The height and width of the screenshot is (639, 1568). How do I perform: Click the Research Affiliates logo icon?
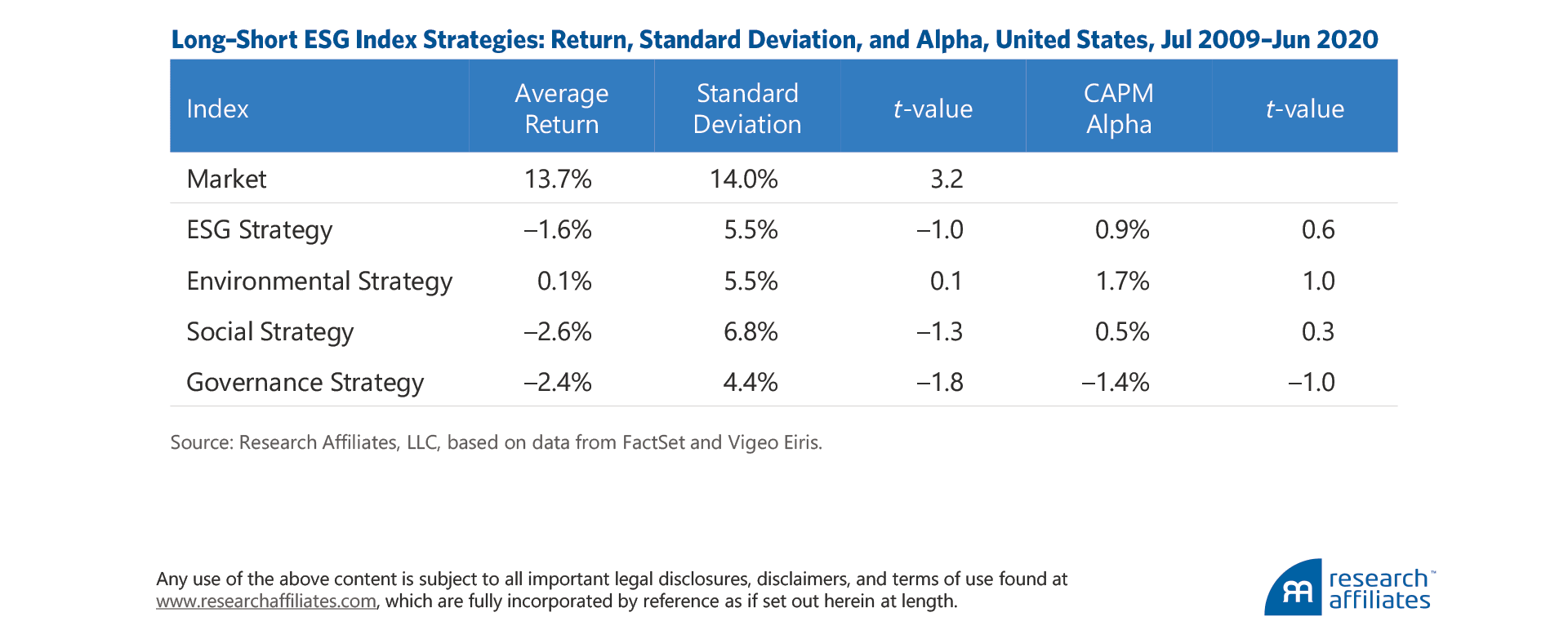[x=1293, y=588]
